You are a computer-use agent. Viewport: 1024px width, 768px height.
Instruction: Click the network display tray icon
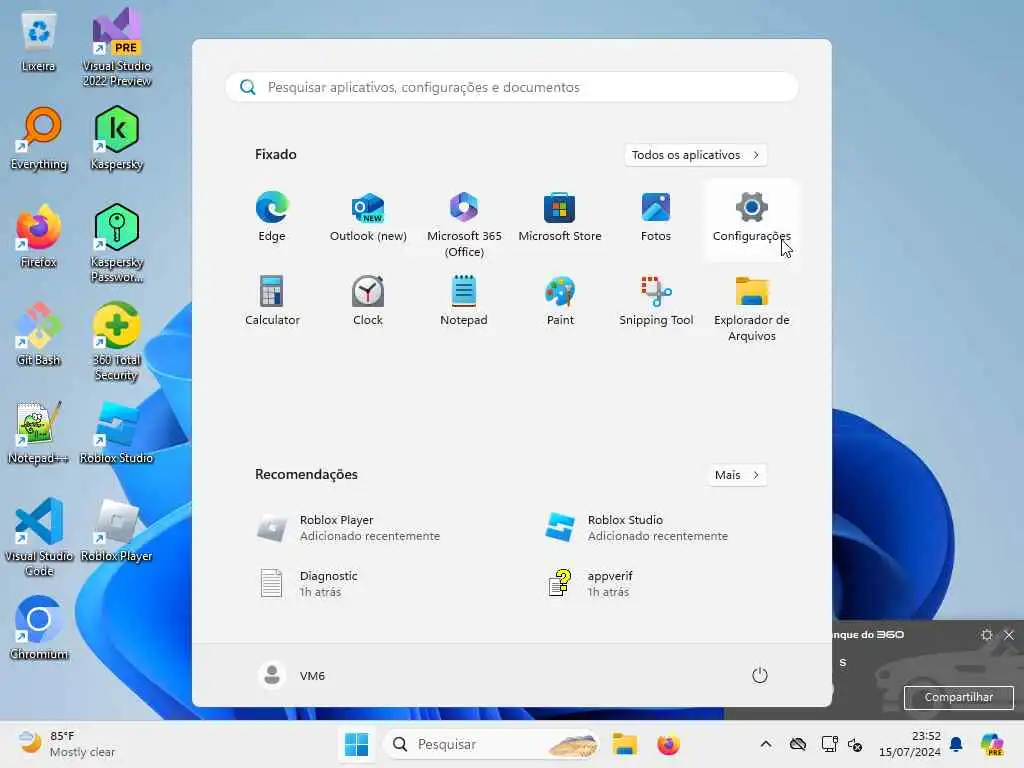(829, 744)
